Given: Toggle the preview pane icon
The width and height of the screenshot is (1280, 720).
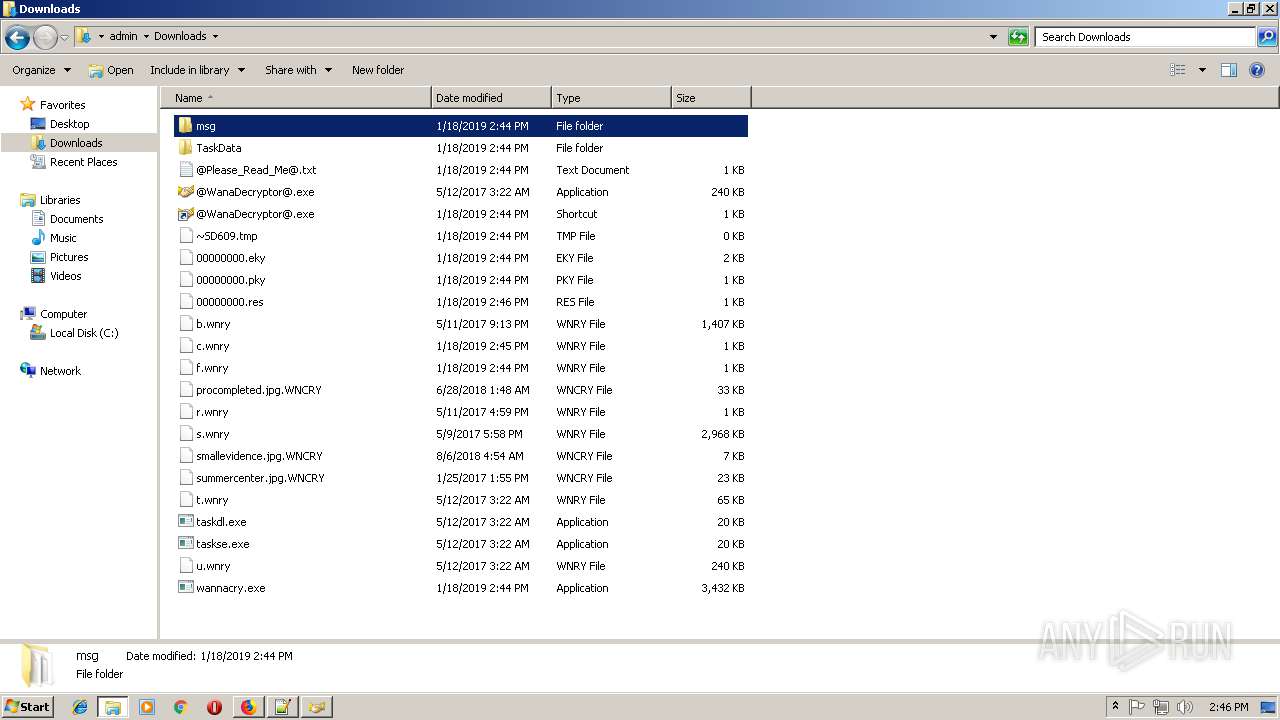Looking at the screenshot, I should pyautogui.click(x=1229, y=70).
